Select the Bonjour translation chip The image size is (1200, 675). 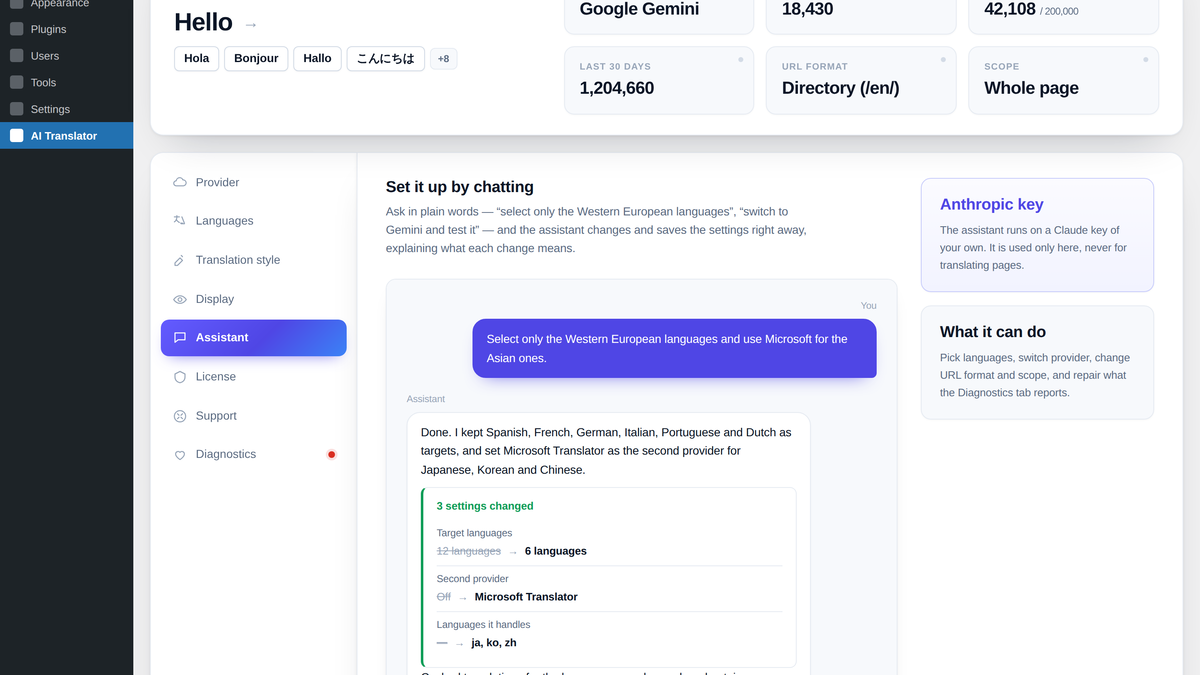click(256, 58)
